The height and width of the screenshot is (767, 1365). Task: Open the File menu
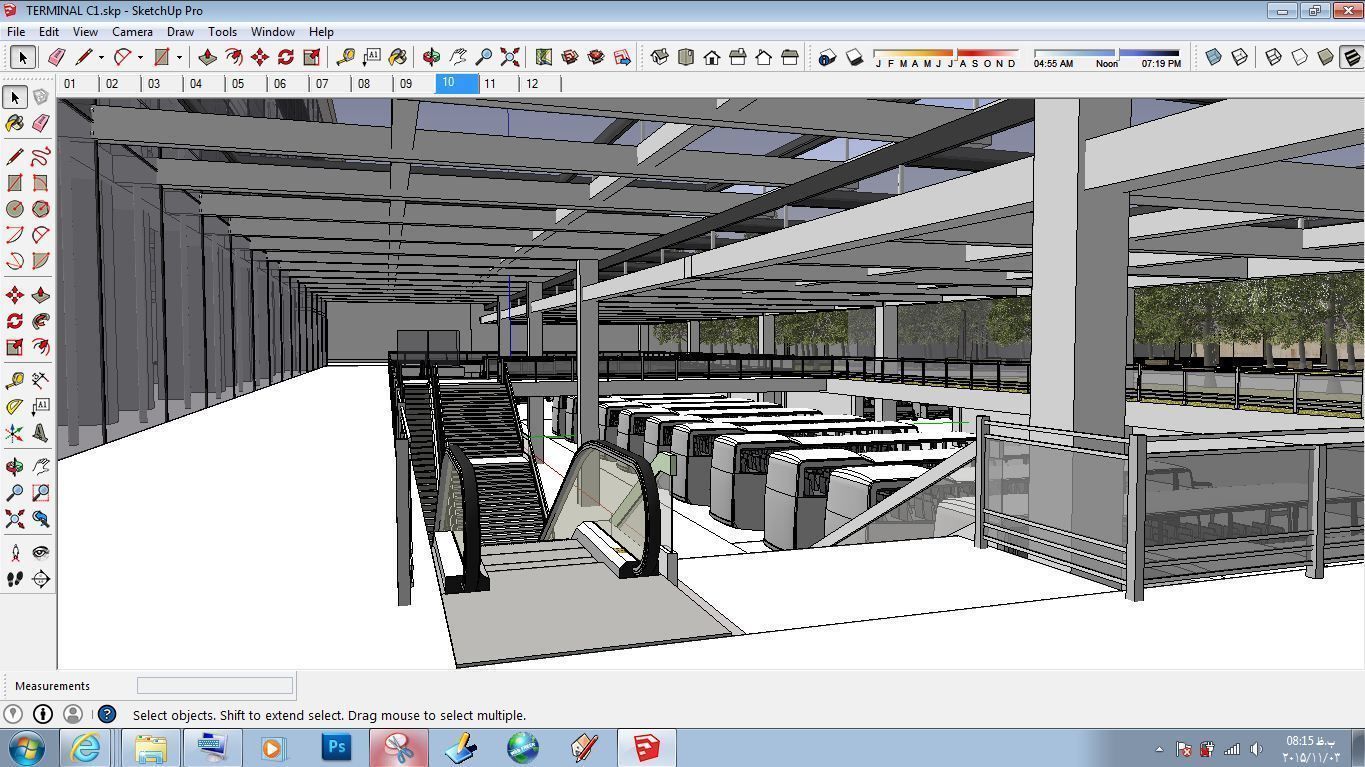point(17,32)
